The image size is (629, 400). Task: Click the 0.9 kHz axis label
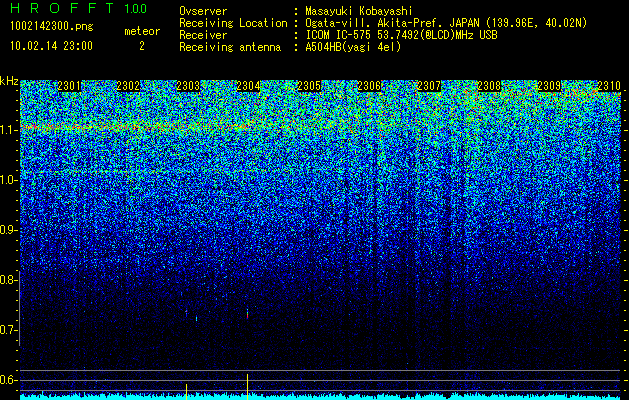click(8, 230)
